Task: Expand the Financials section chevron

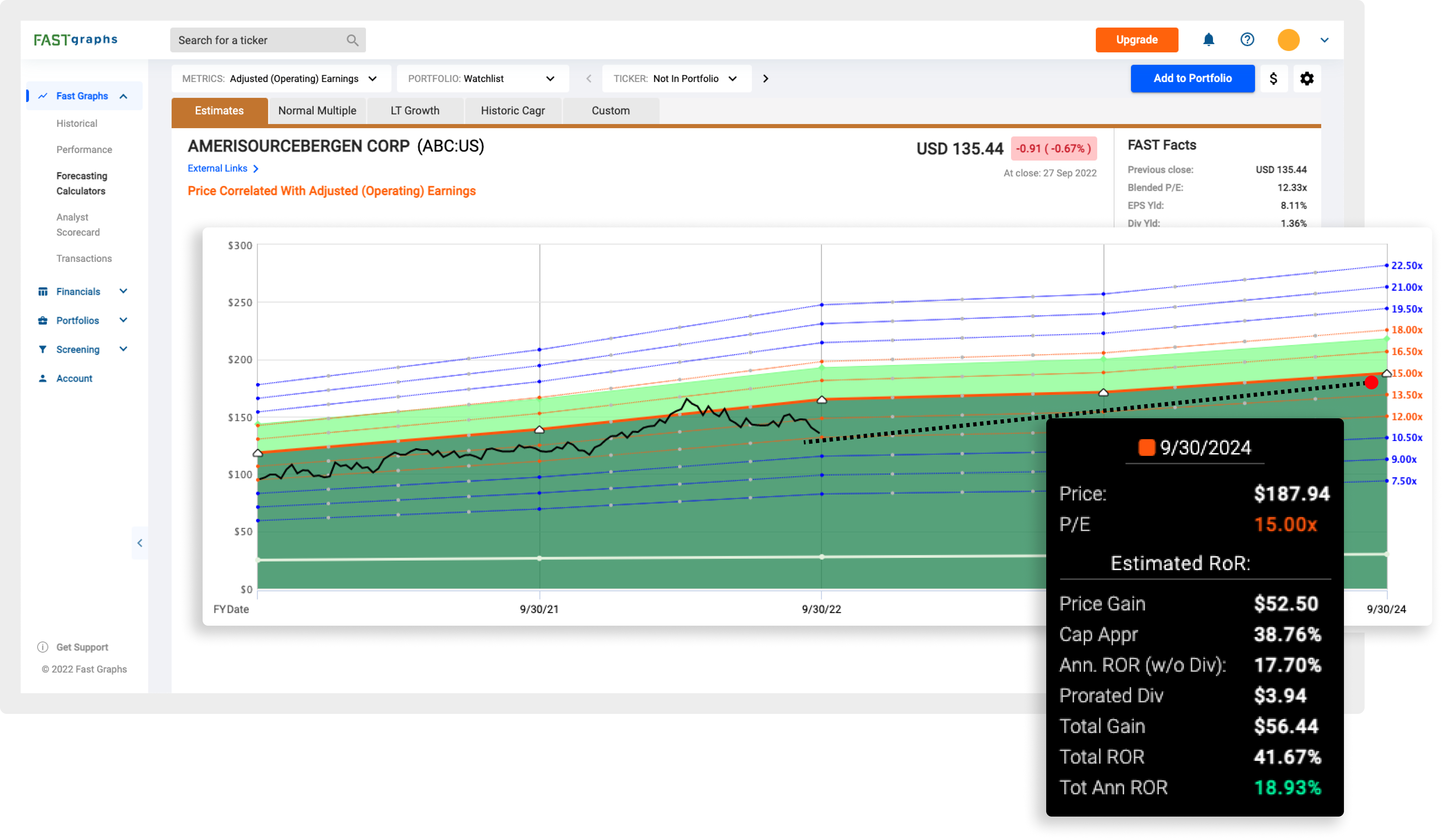Action: [x=123, y=291]
